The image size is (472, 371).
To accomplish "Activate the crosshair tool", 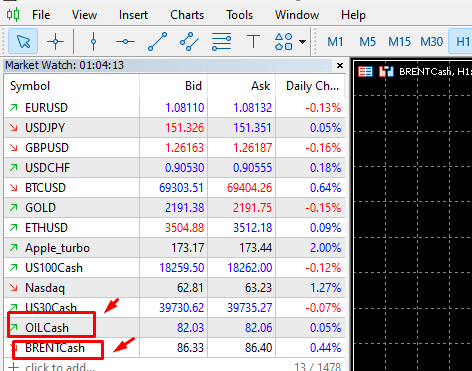I will (x=55, y=42).
